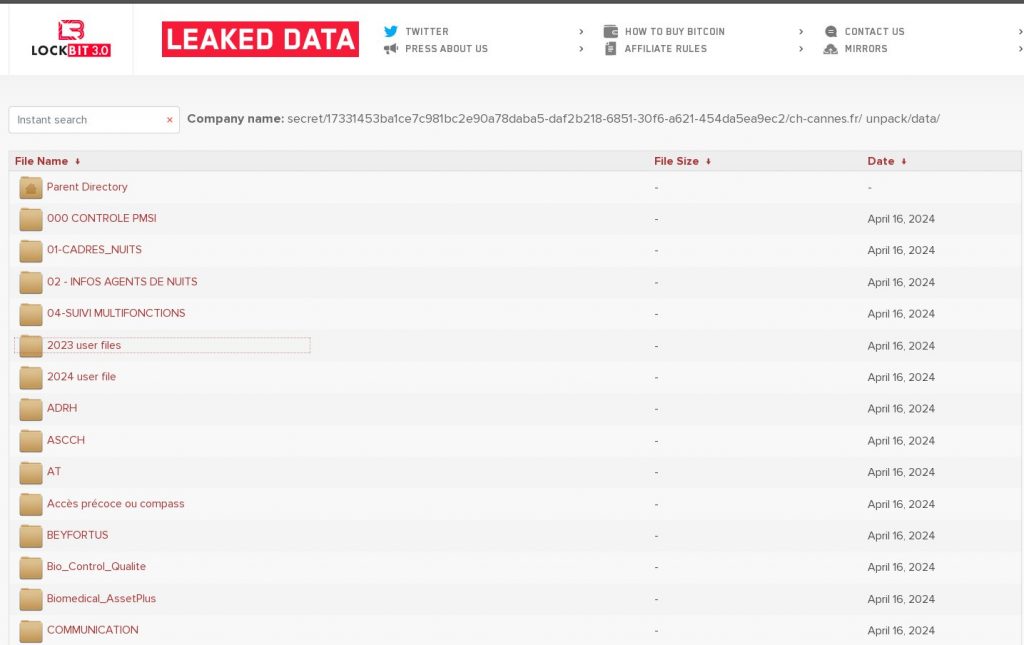Focus the Instant search input field

click(x=88, y=120)
